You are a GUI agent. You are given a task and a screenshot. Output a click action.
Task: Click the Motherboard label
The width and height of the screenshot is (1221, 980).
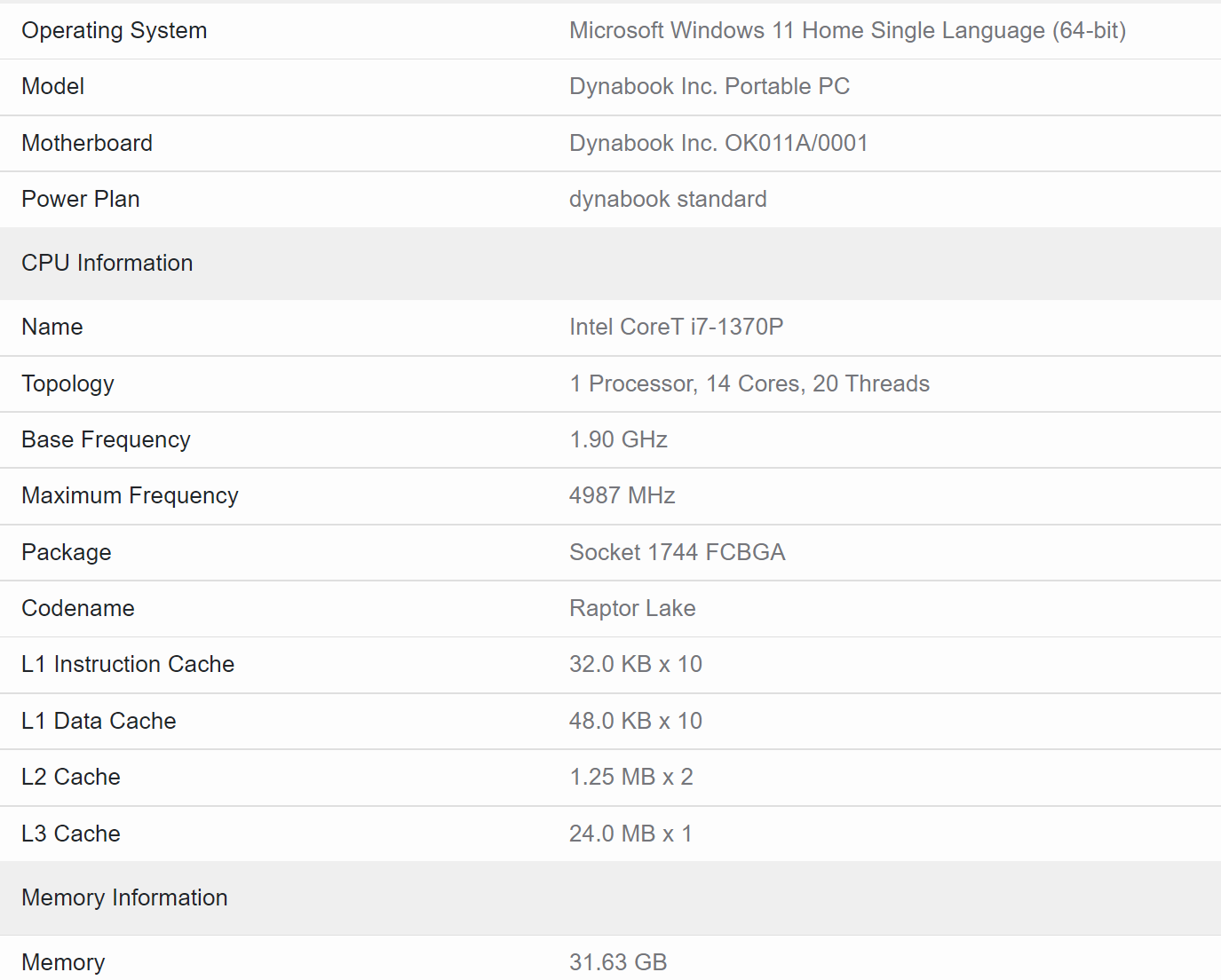(86, 143)
